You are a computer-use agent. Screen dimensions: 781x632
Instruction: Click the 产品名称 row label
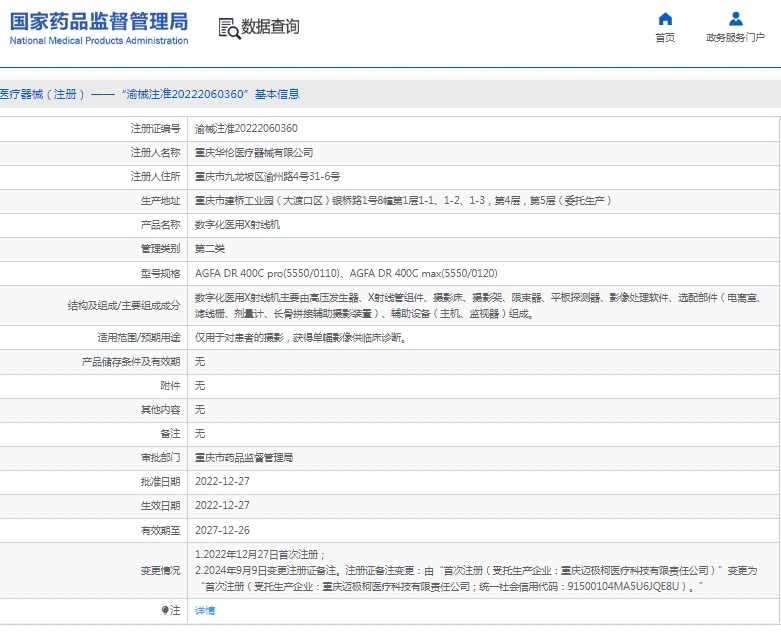coord(160,225)
